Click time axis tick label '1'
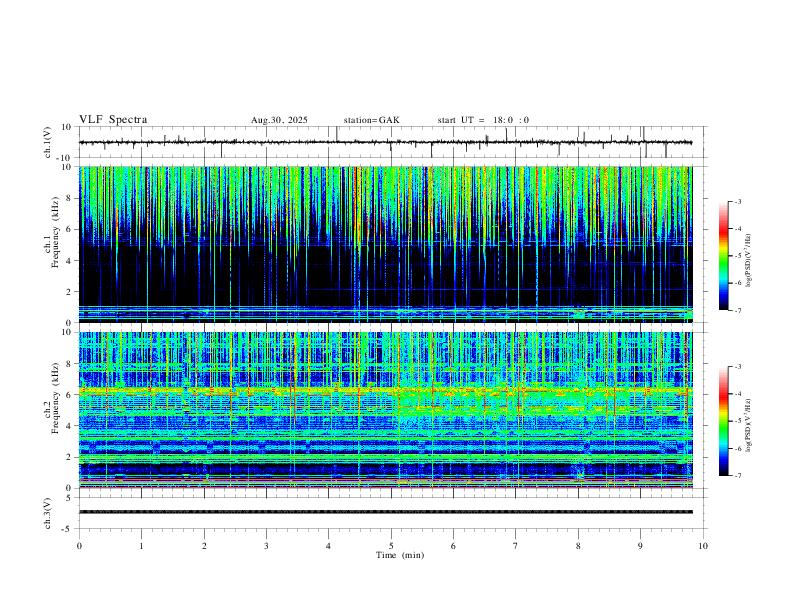 141,546
